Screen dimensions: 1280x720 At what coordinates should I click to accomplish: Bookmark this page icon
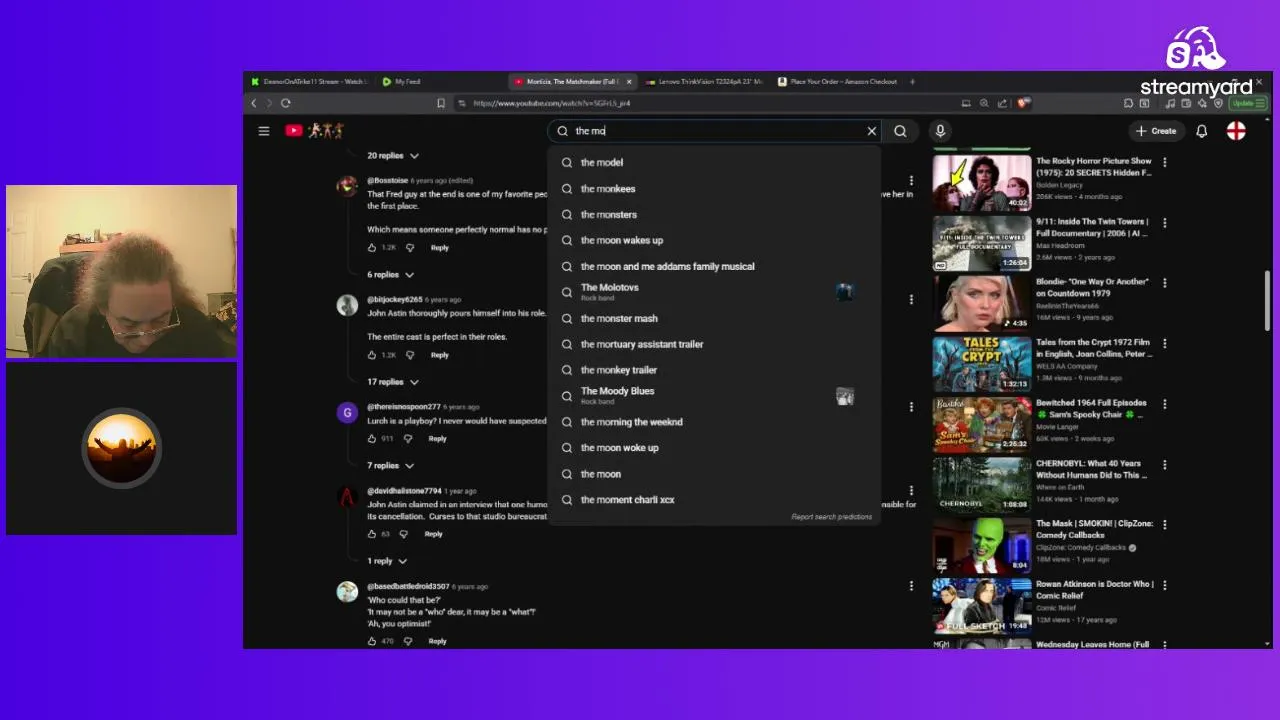(x=441, y=103)
